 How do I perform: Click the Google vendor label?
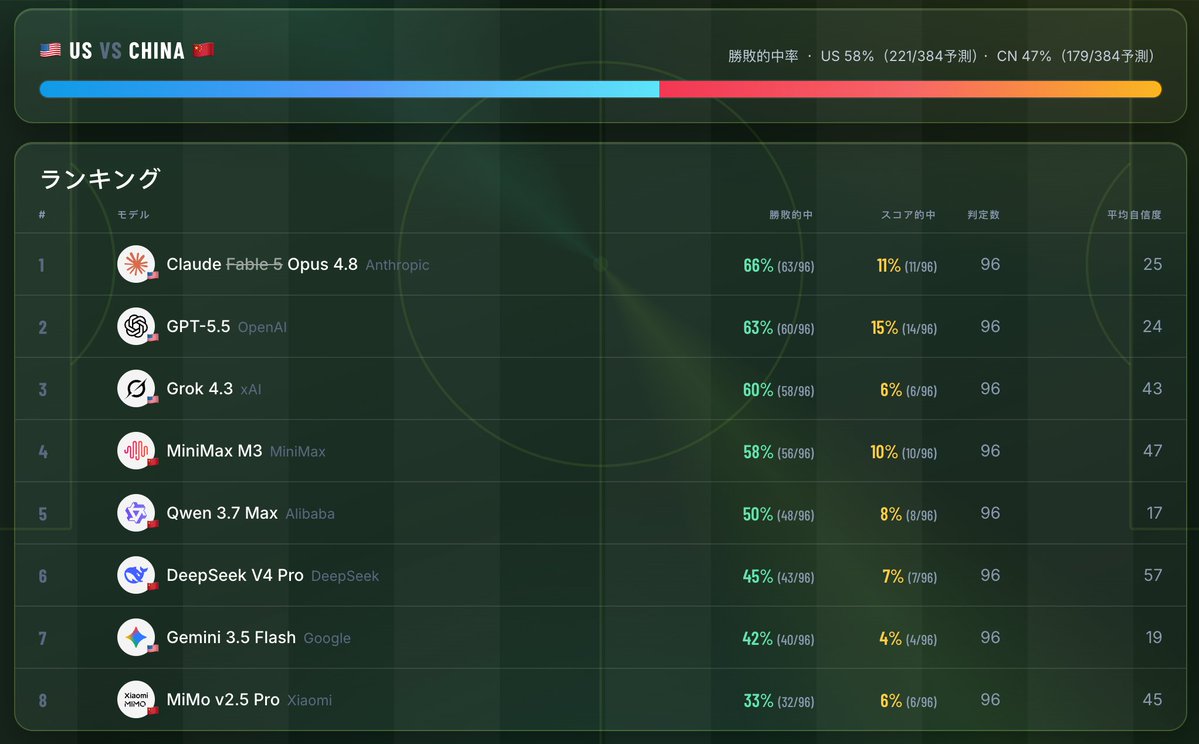pos(327,638)
